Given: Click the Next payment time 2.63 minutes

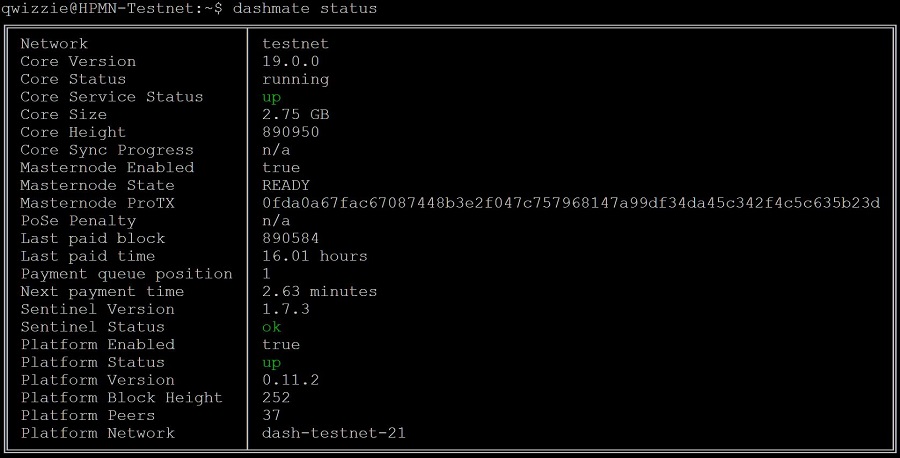Looking at the screenshot, I should 320,292.
